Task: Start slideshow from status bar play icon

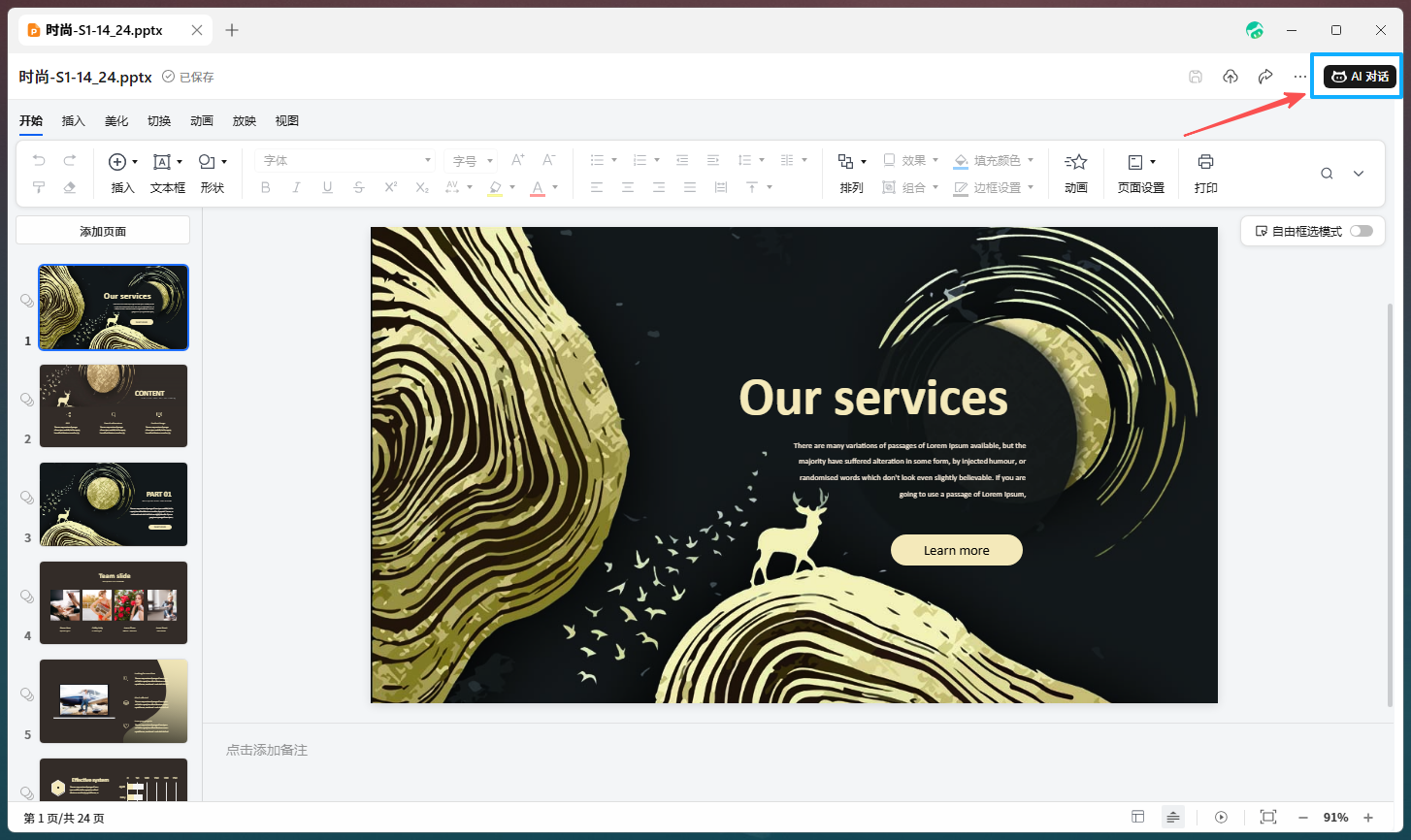Action: coord(1222,818)
